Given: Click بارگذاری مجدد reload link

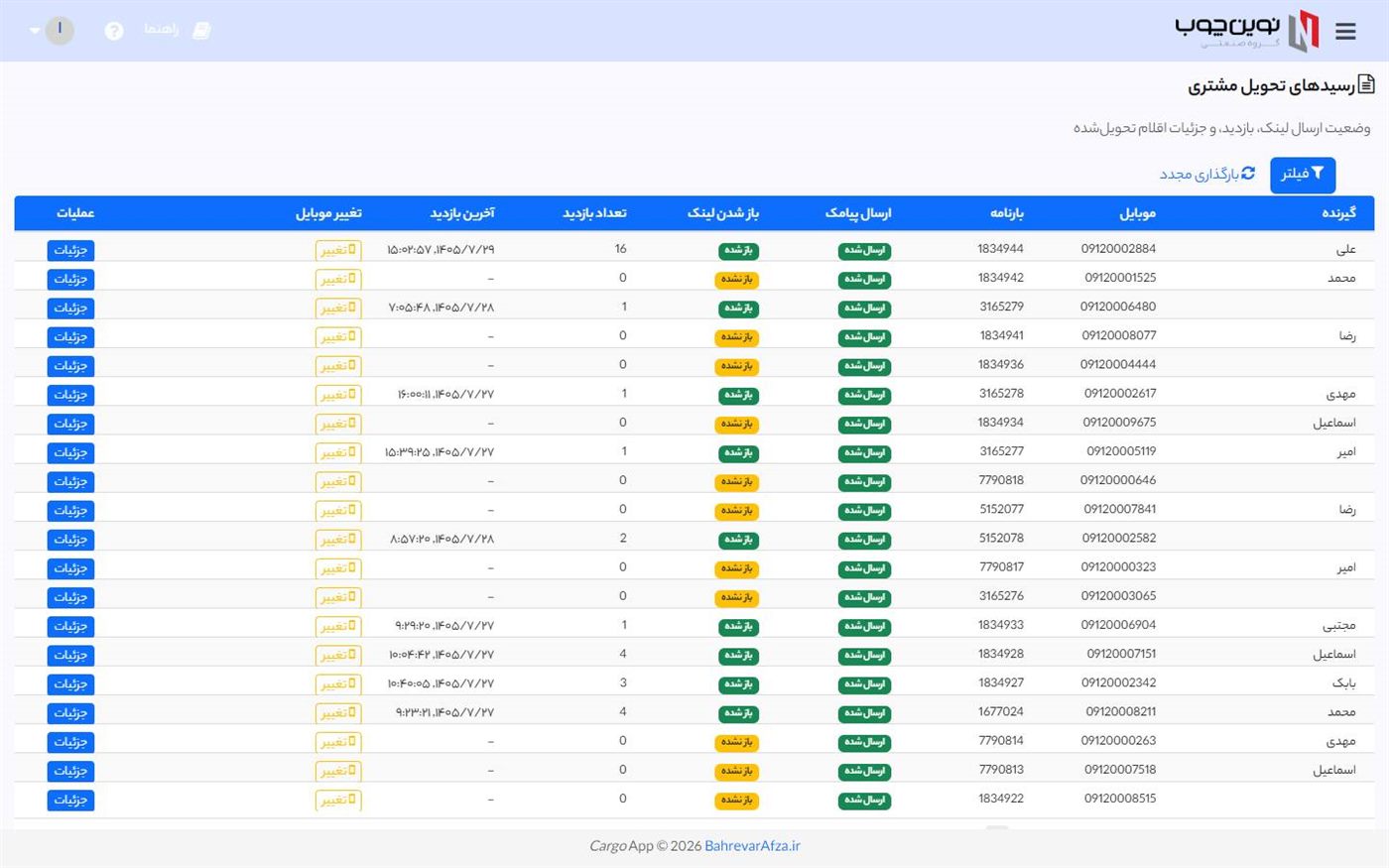Looking at the screenshot, I should [1207, 174].
